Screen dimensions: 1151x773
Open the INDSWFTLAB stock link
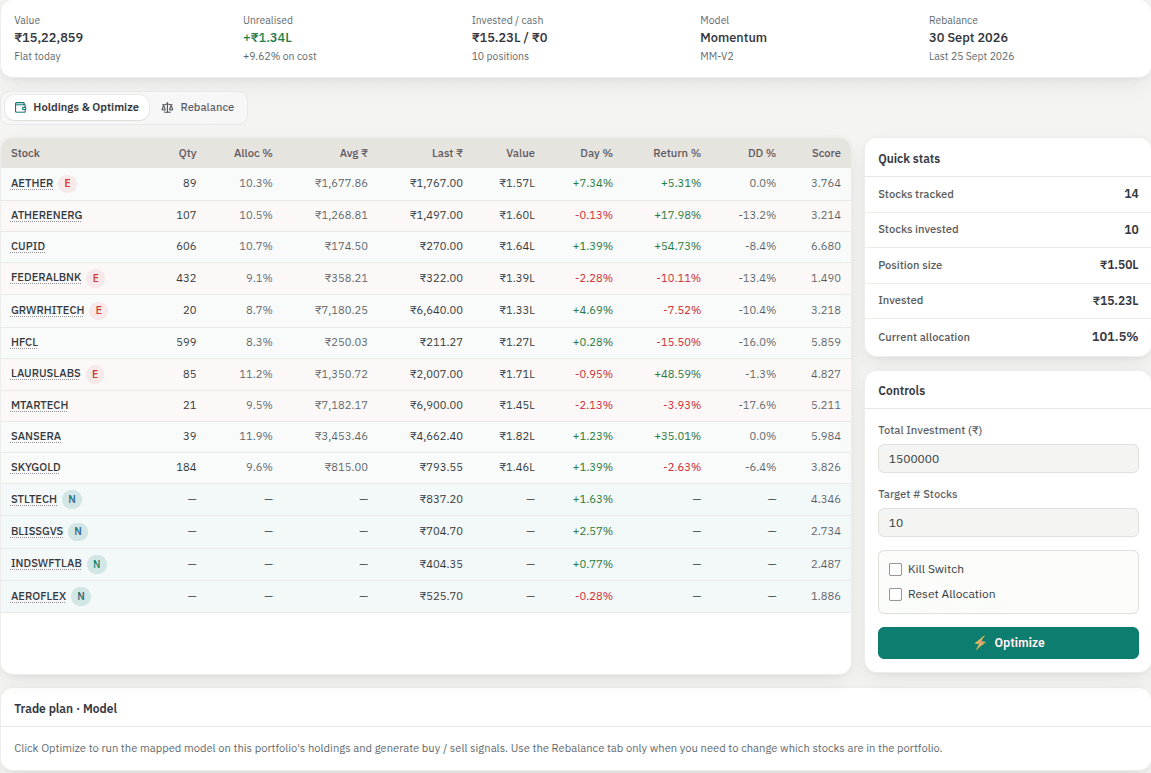coord(46,564)
